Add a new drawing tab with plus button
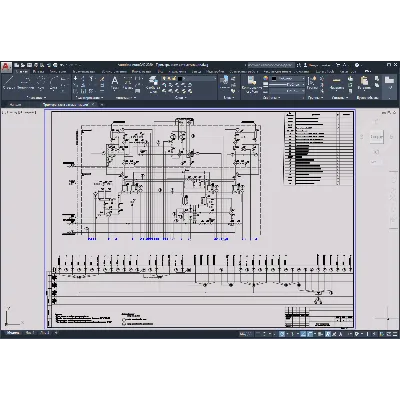Screen dimensions: 400x400 [x=102, y=105]
